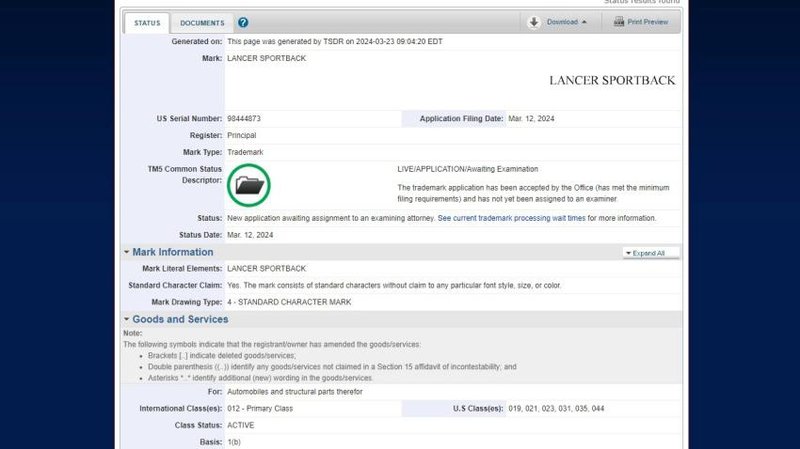800x449 pixels.
Task: Click the Mark Literal Elements value LANCER SPORTBACK
Action: tap(266, 268)
